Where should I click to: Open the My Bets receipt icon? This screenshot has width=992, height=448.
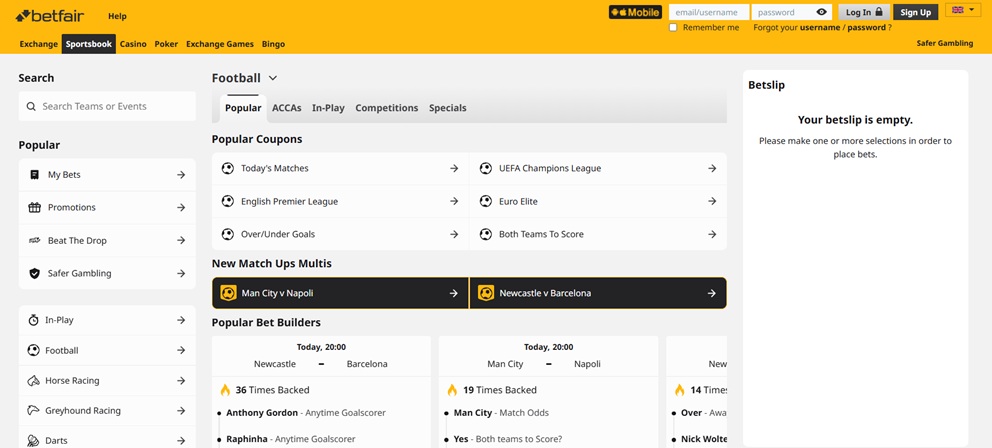(x=34, y=175)
